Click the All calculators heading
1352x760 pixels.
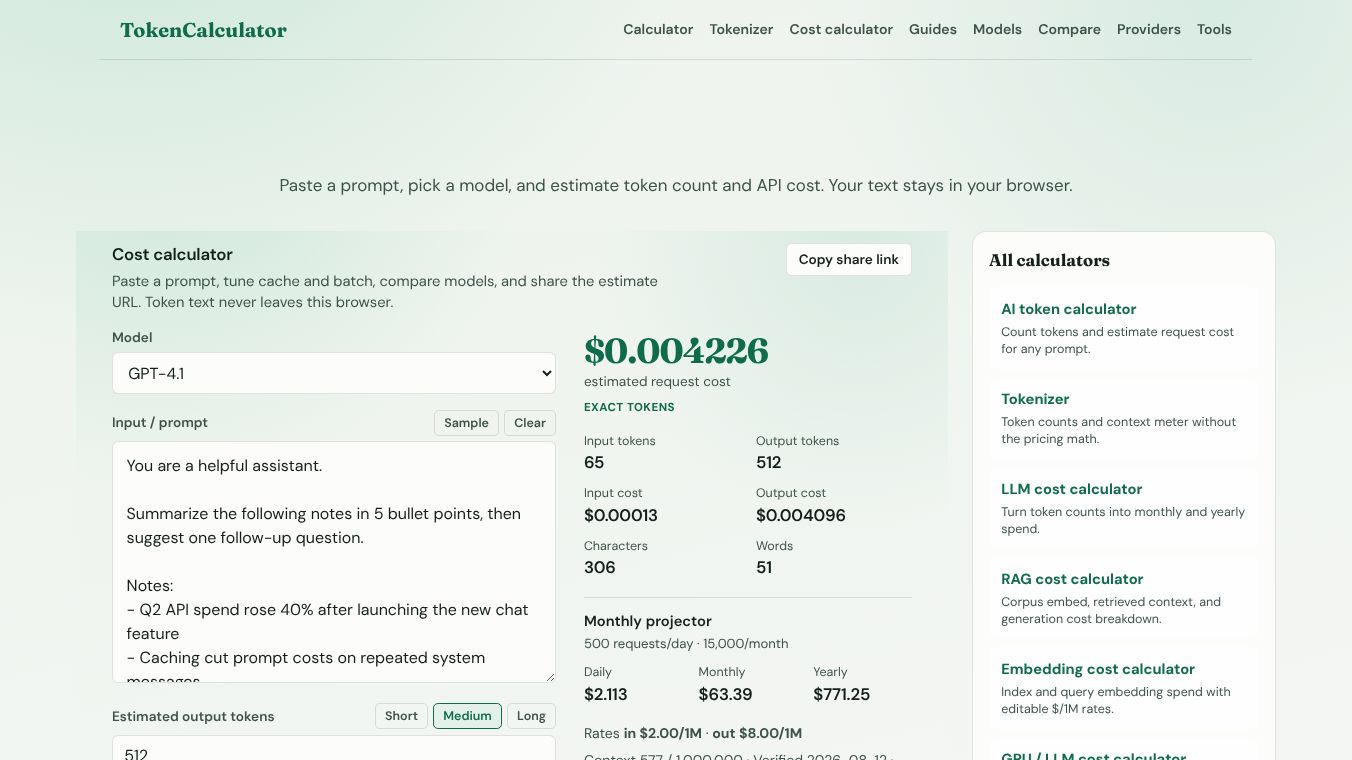click(1049, 260)
